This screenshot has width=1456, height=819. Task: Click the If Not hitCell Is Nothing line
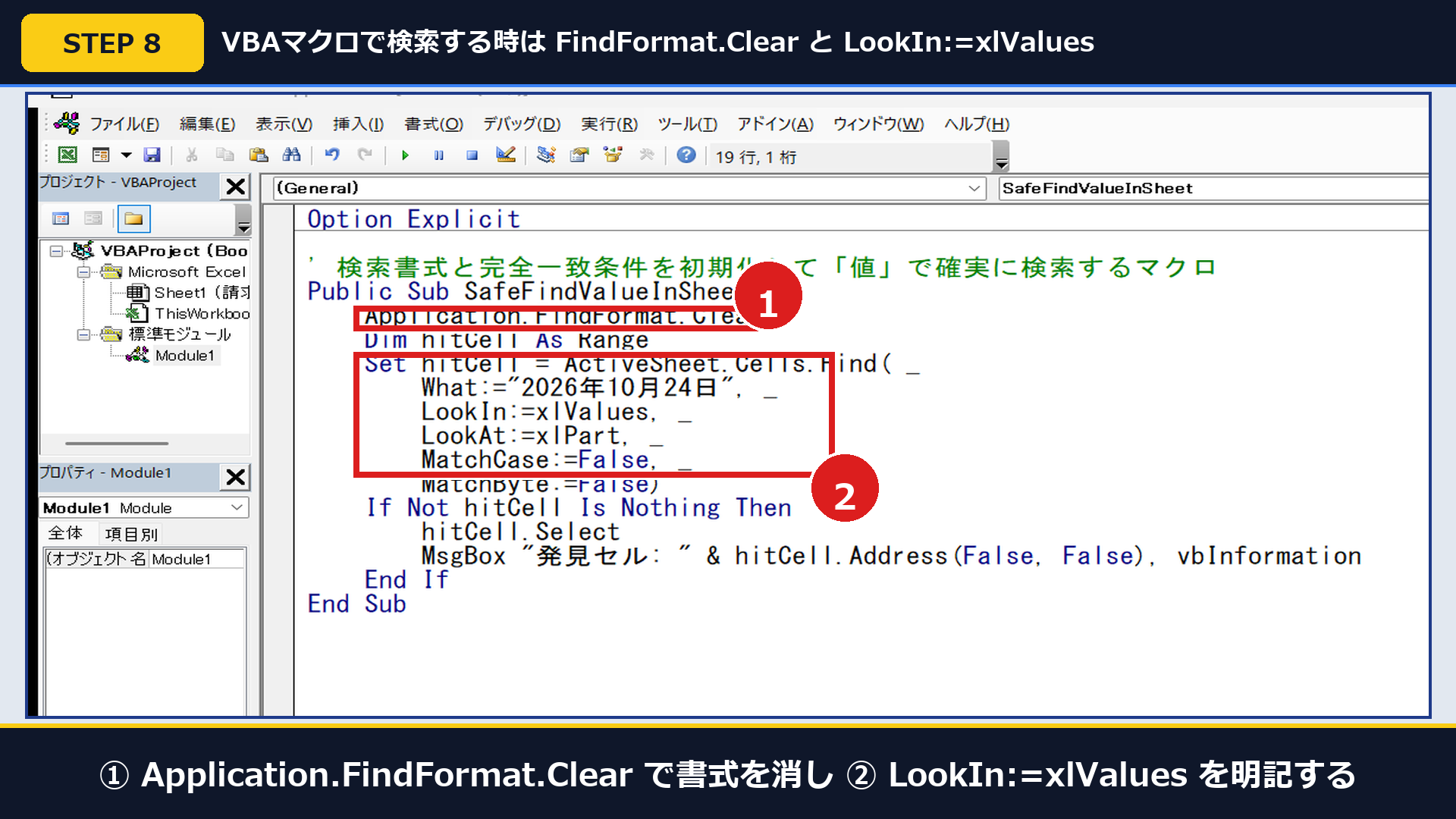(x=579, y=507)
